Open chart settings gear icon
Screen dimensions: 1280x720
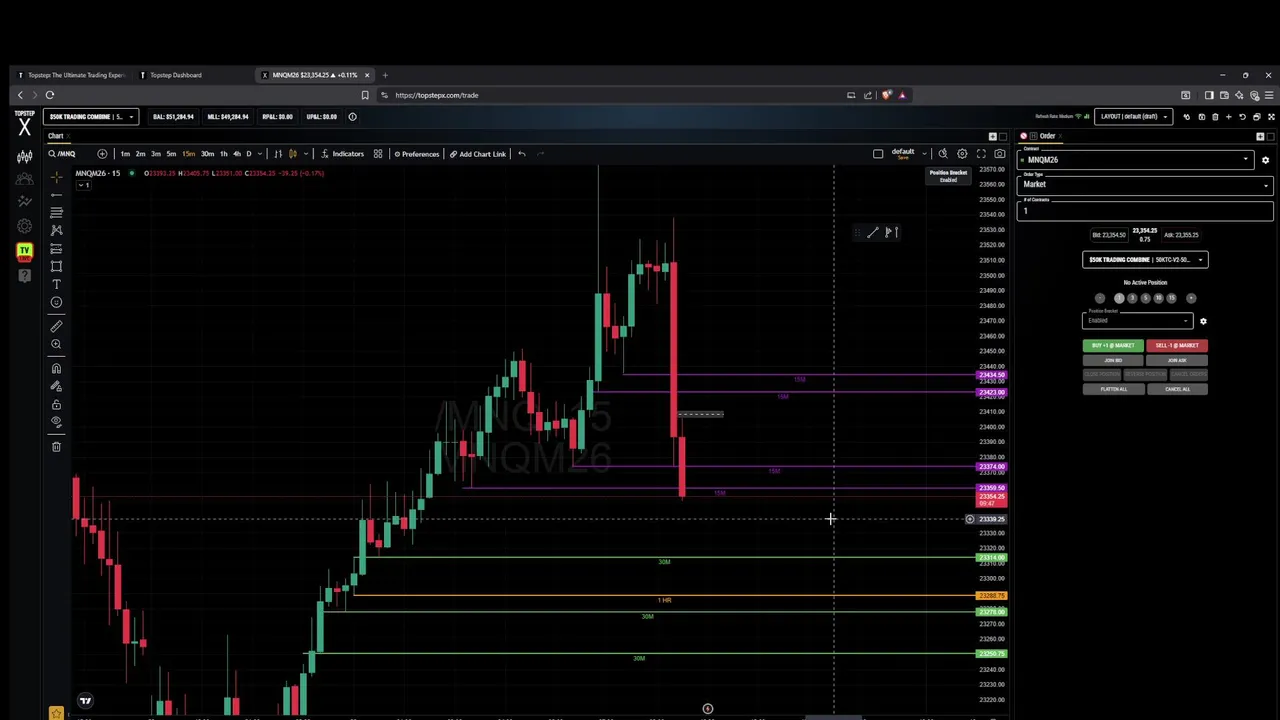(x=962, y=154)
